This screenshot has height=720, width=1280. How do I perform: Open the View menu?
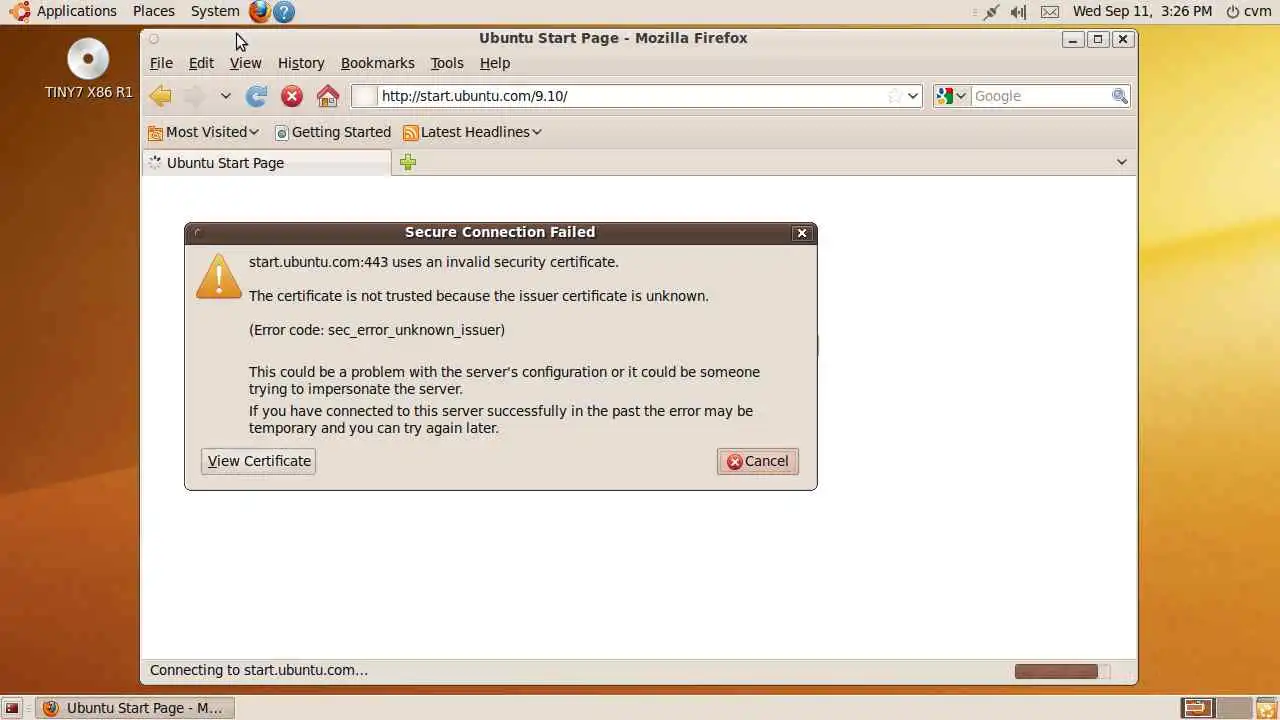tap(245, 63)
